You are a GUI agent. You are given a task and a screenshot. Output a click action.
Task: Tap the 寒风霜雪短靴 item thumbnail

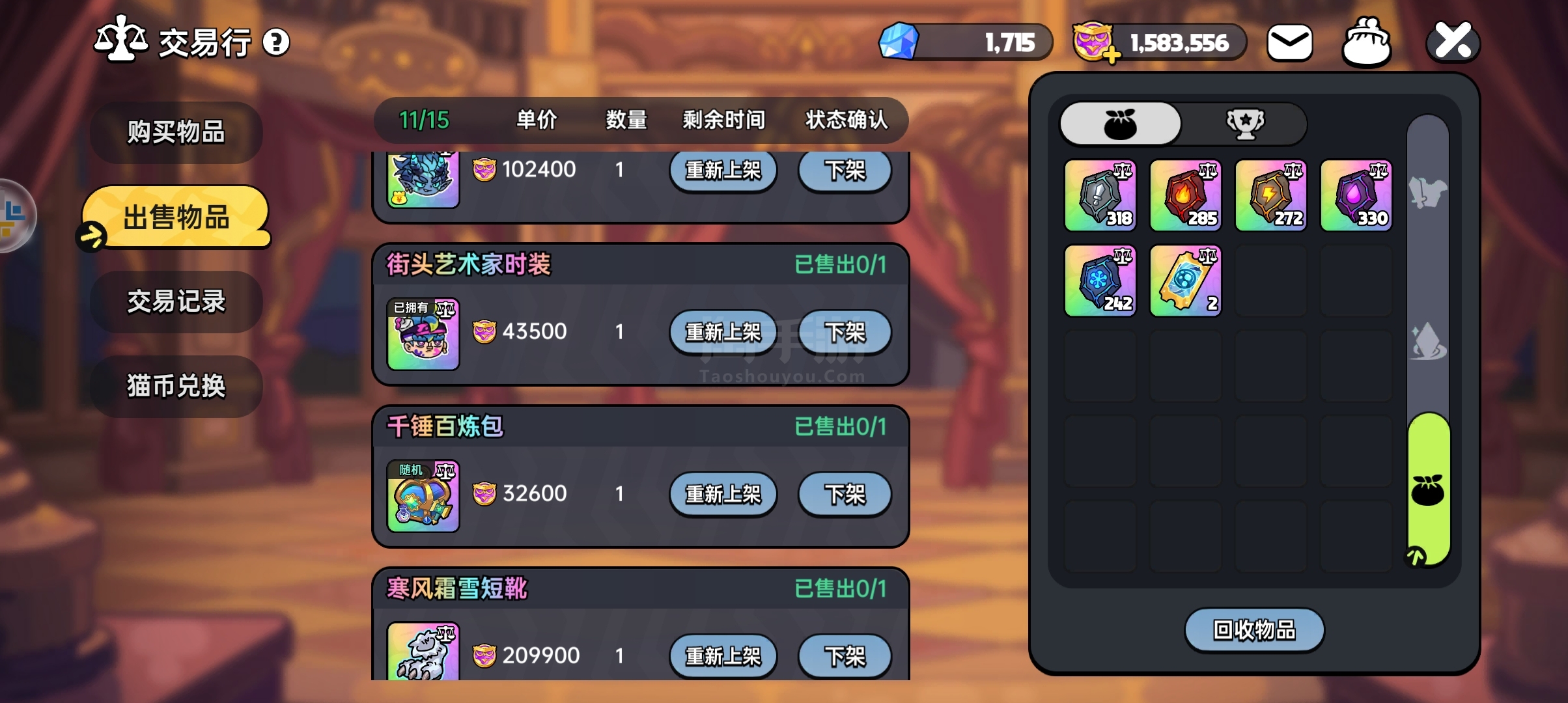pyautogui.click(x=423, y=651)
